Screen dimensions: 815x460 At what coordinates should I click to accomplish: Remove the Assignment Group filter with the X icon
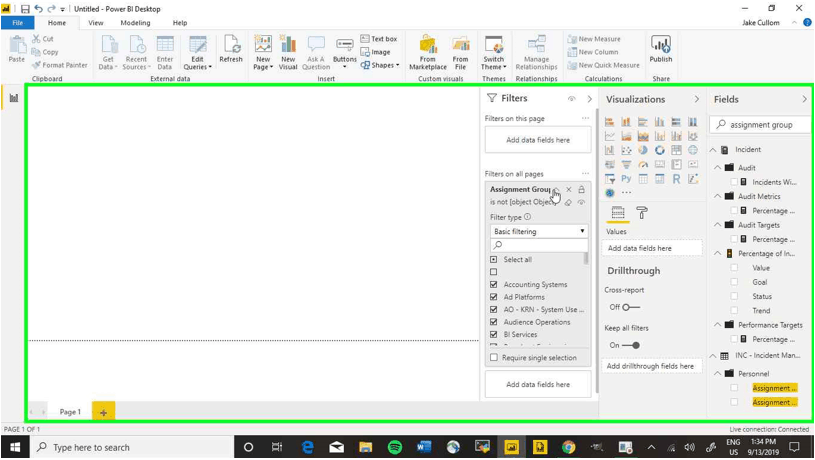[x=569, y=189]
